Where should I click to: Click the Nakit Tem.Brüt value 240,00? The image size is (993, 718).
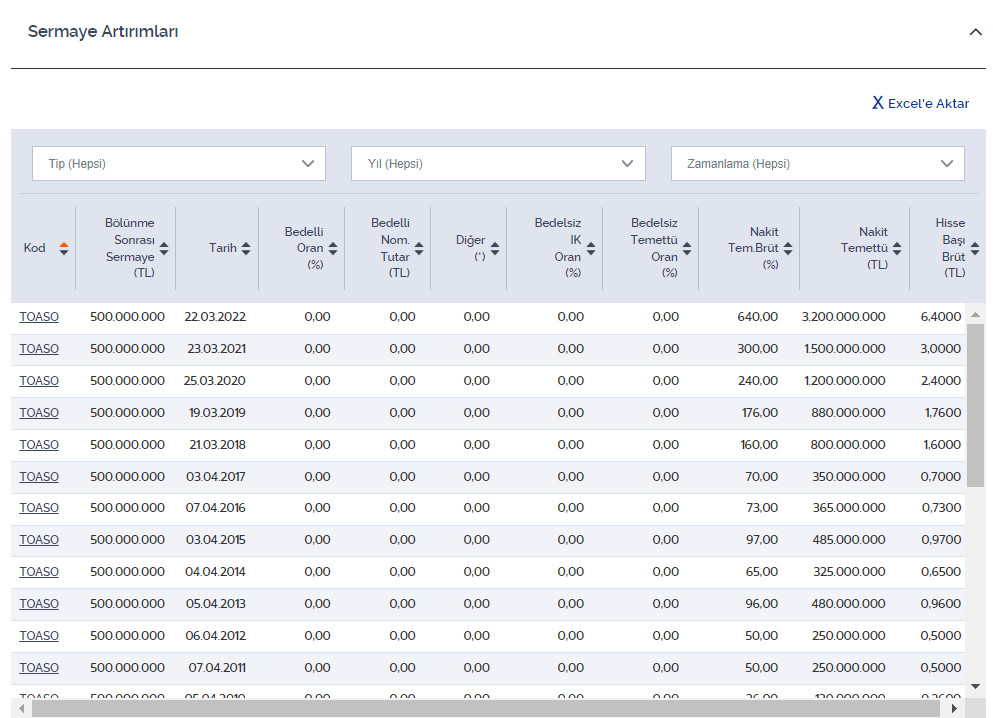click(757, 381)
